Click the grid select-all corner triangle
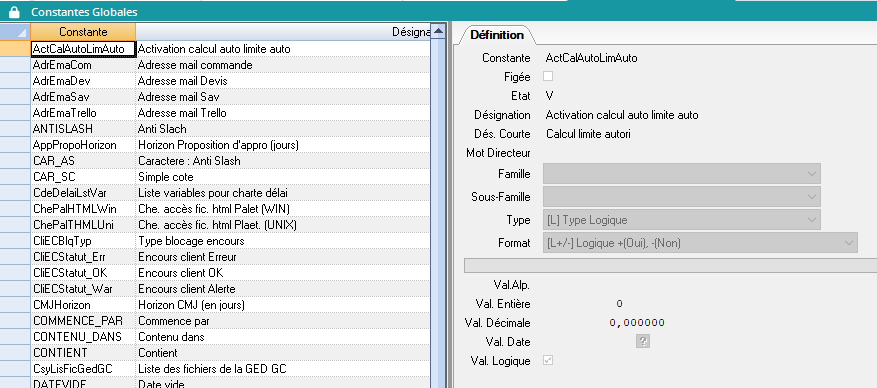This screenshot has width=877, height=388. coord(15,32)
